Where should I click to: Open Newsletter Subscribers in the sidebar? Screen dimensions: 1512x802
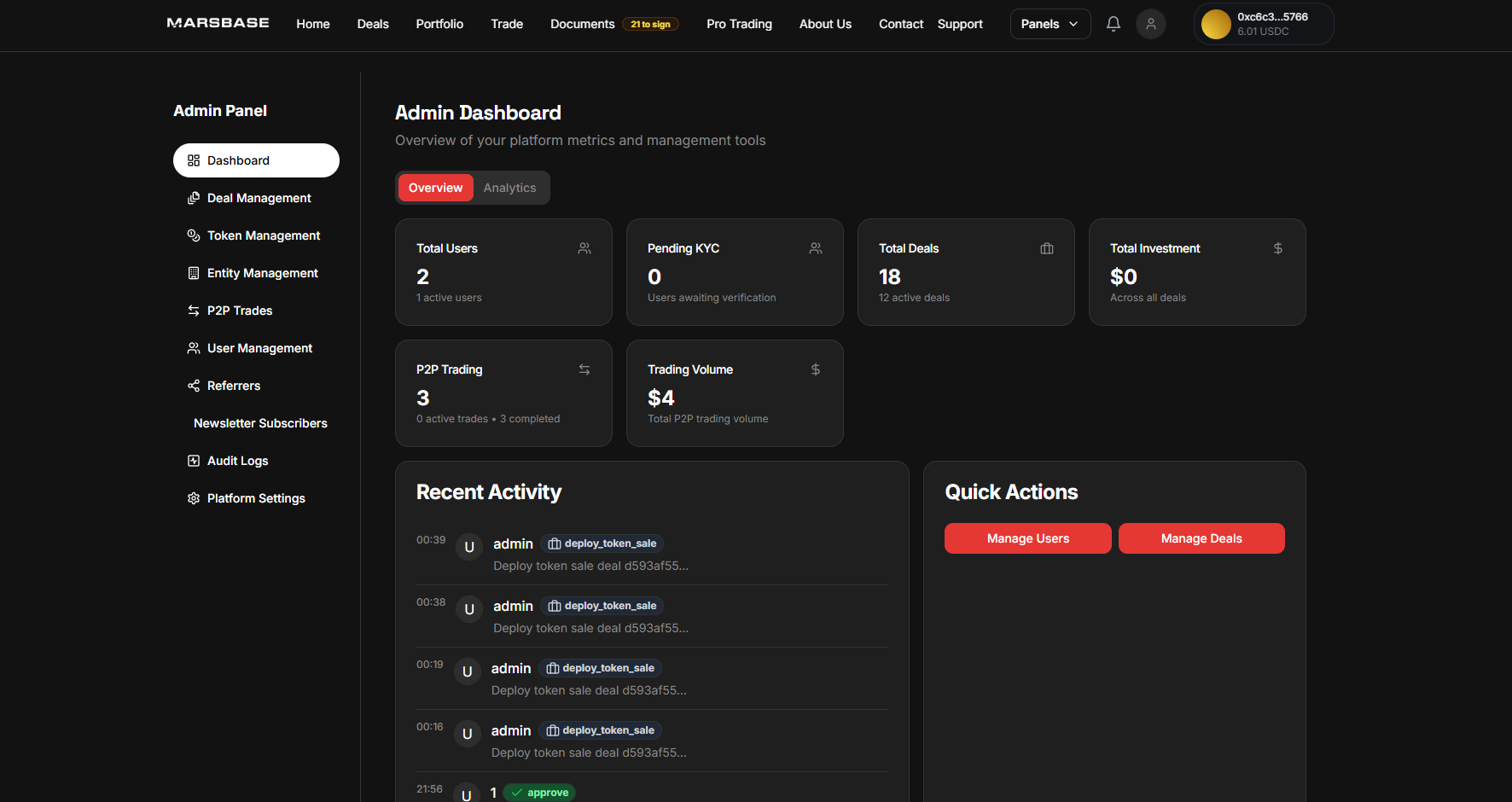point(260,423)
